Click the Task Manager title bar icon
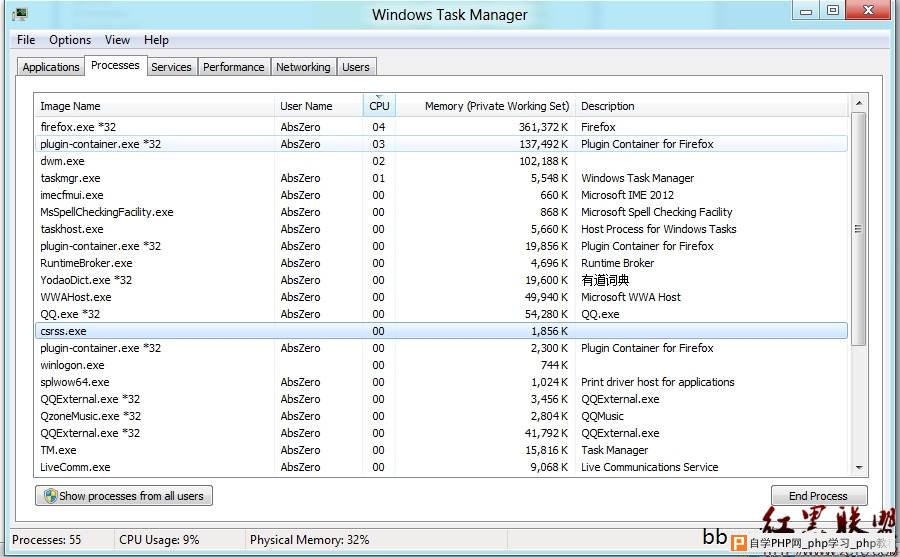 19,14
